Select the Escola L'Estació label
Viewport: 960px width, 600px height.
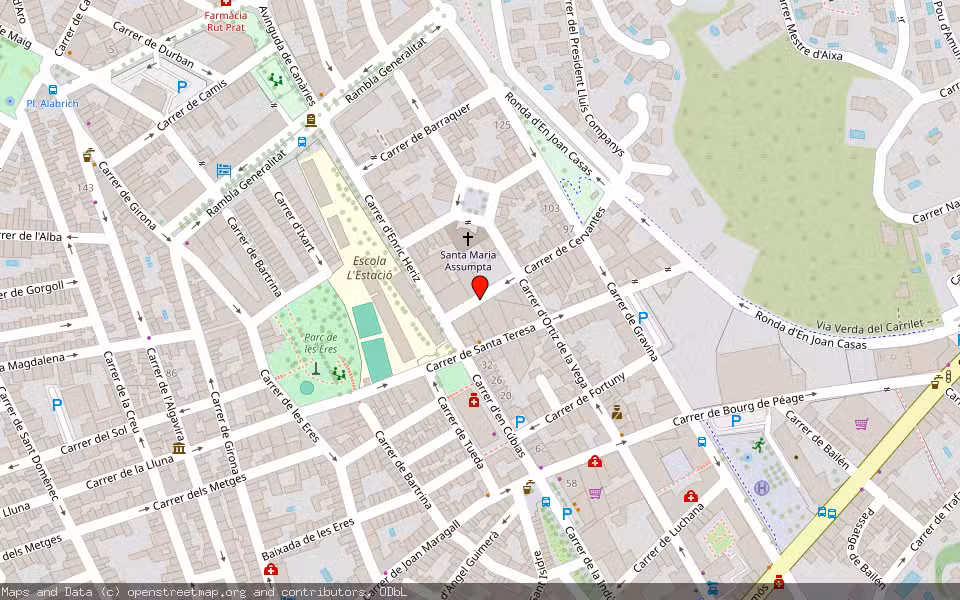point(369,268)
